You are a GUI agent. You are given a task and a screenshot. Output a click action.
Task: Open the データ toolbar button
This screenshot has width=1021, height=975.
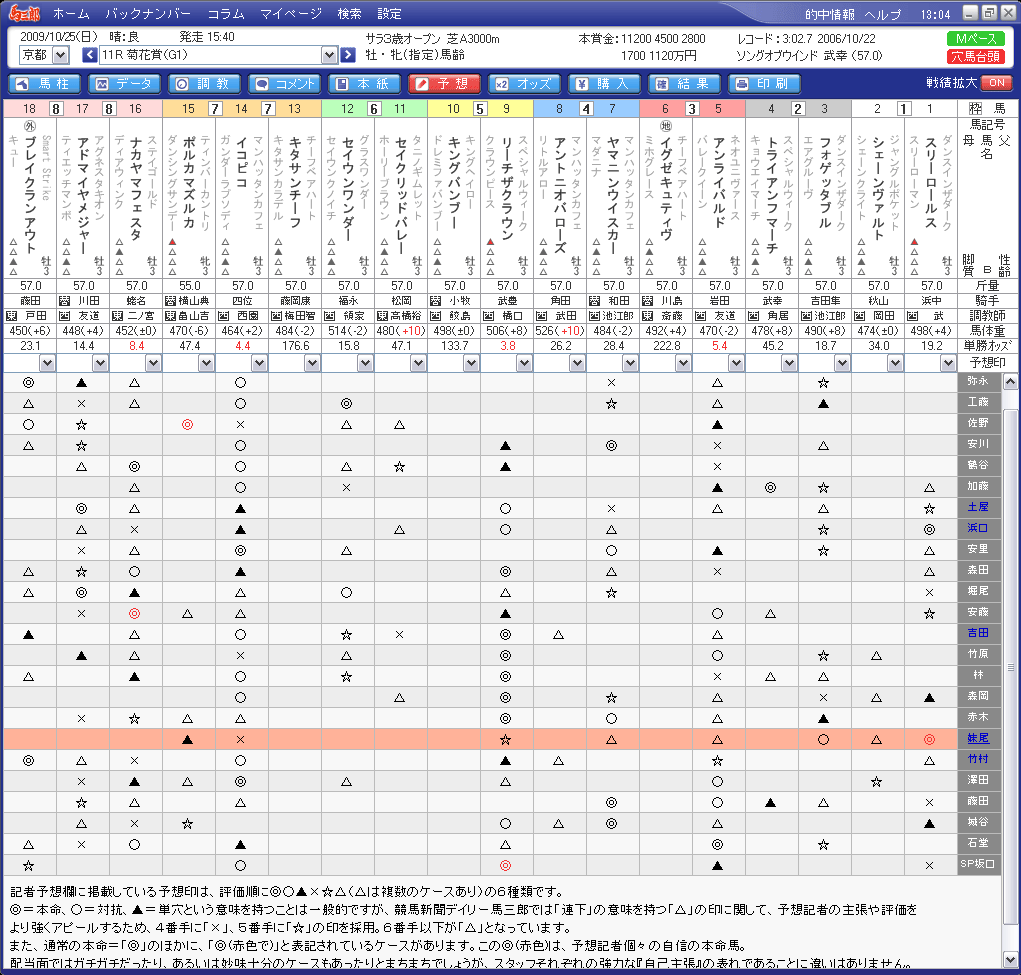(124, 84)
